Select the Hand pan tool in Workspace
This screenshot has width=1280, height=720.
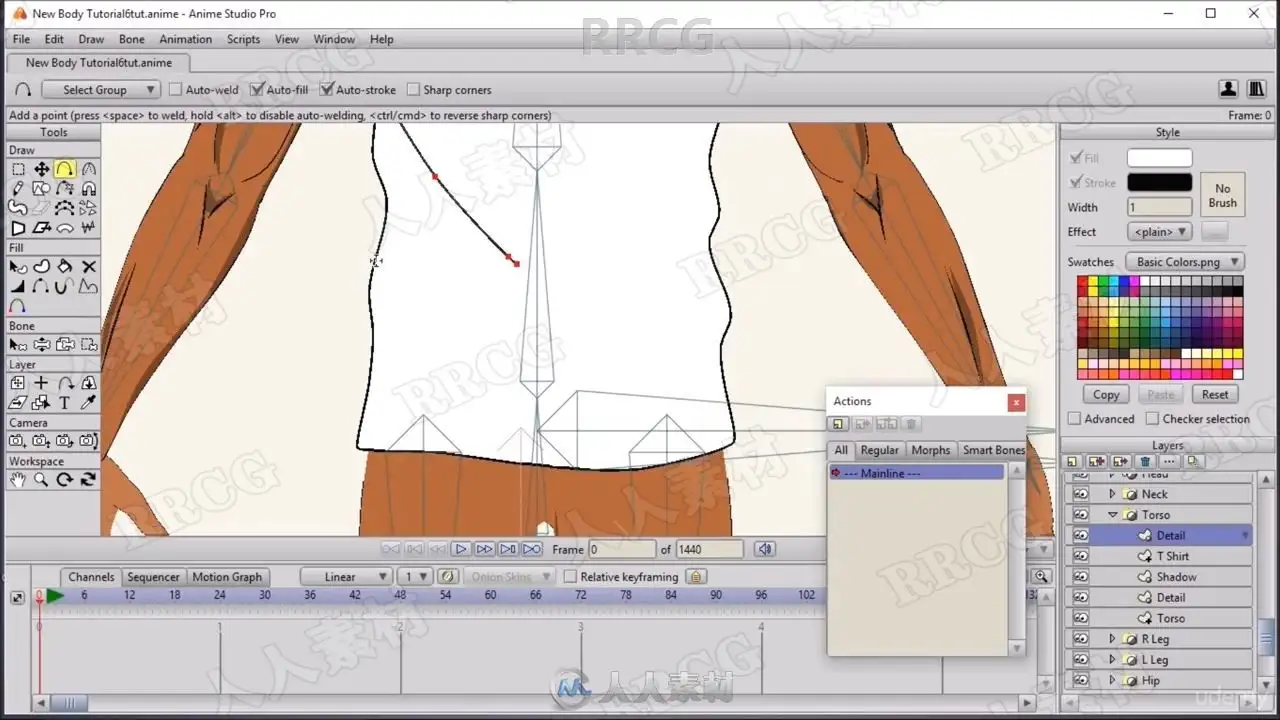[18, 480]
